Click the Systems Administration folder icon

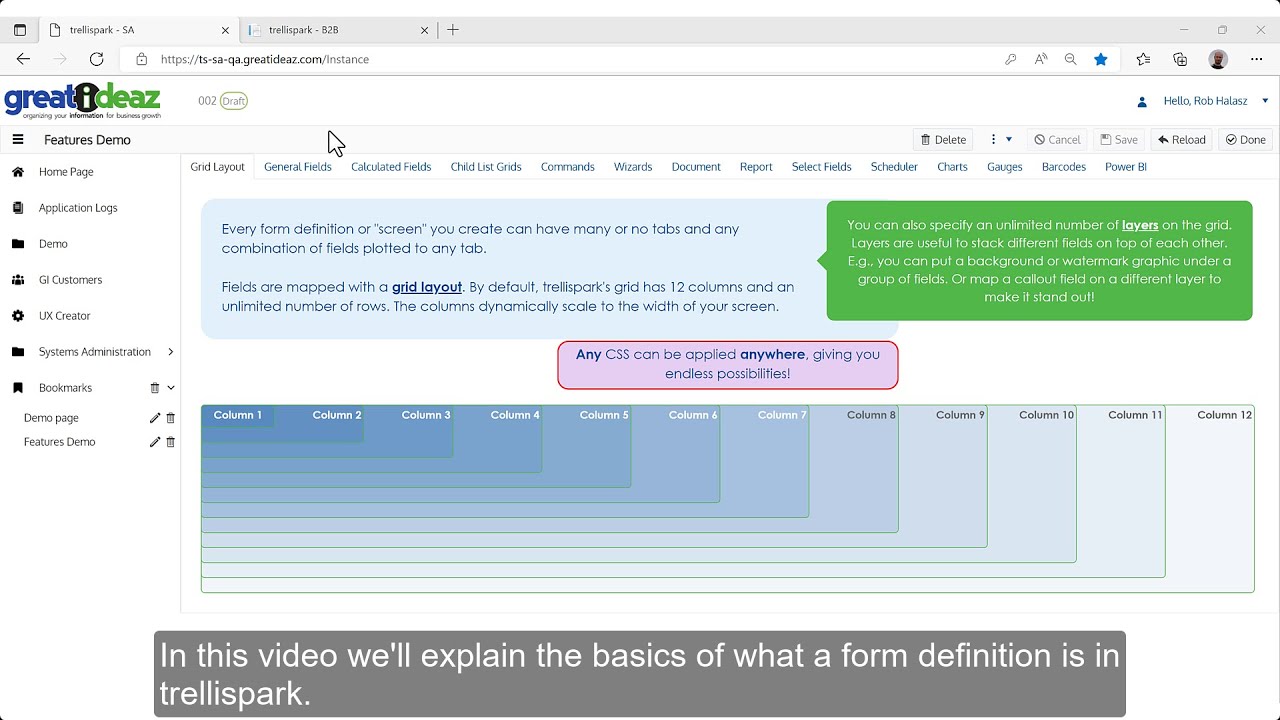tap(18, 352)
